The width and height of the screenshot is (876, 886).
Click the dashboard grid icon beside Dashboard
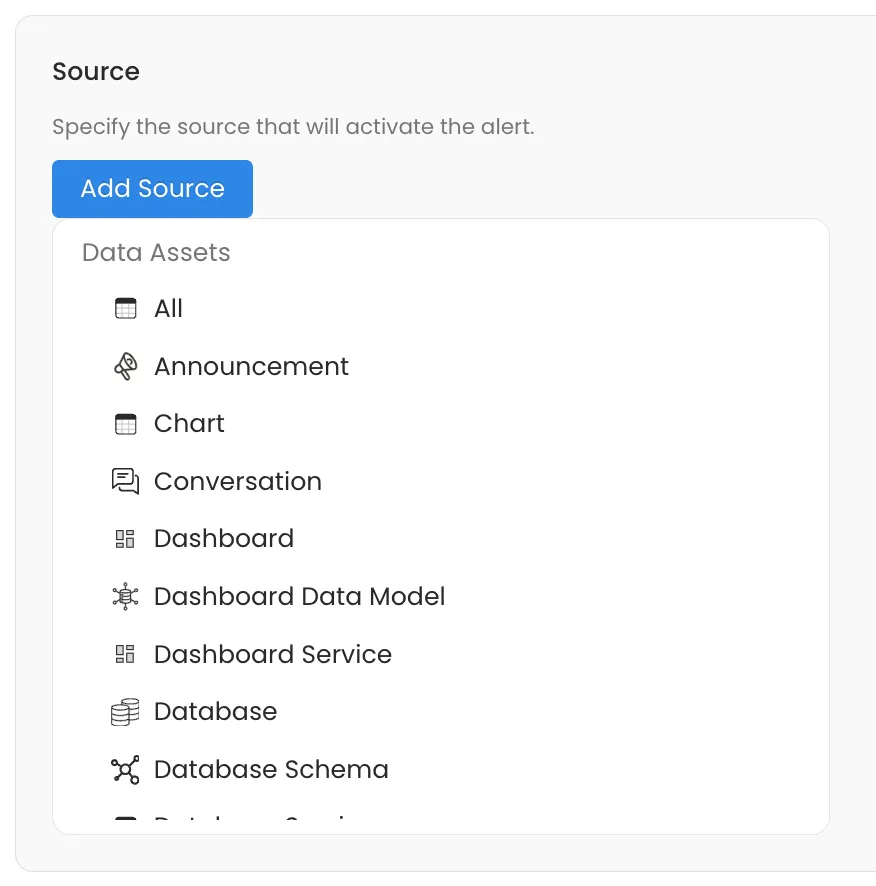(x=125, y=538)
